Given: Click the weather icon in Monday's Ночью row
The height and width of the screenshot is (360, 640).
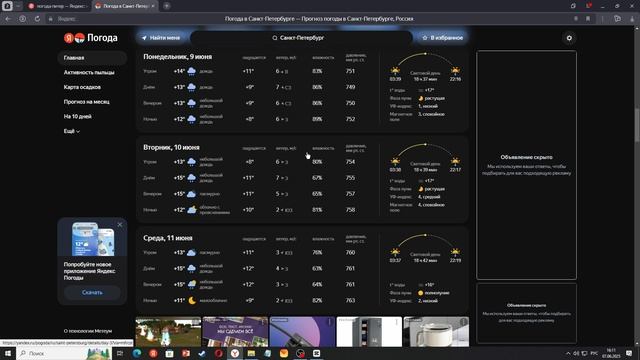Looking at the screenshot, I should click(x=191, y=119).
